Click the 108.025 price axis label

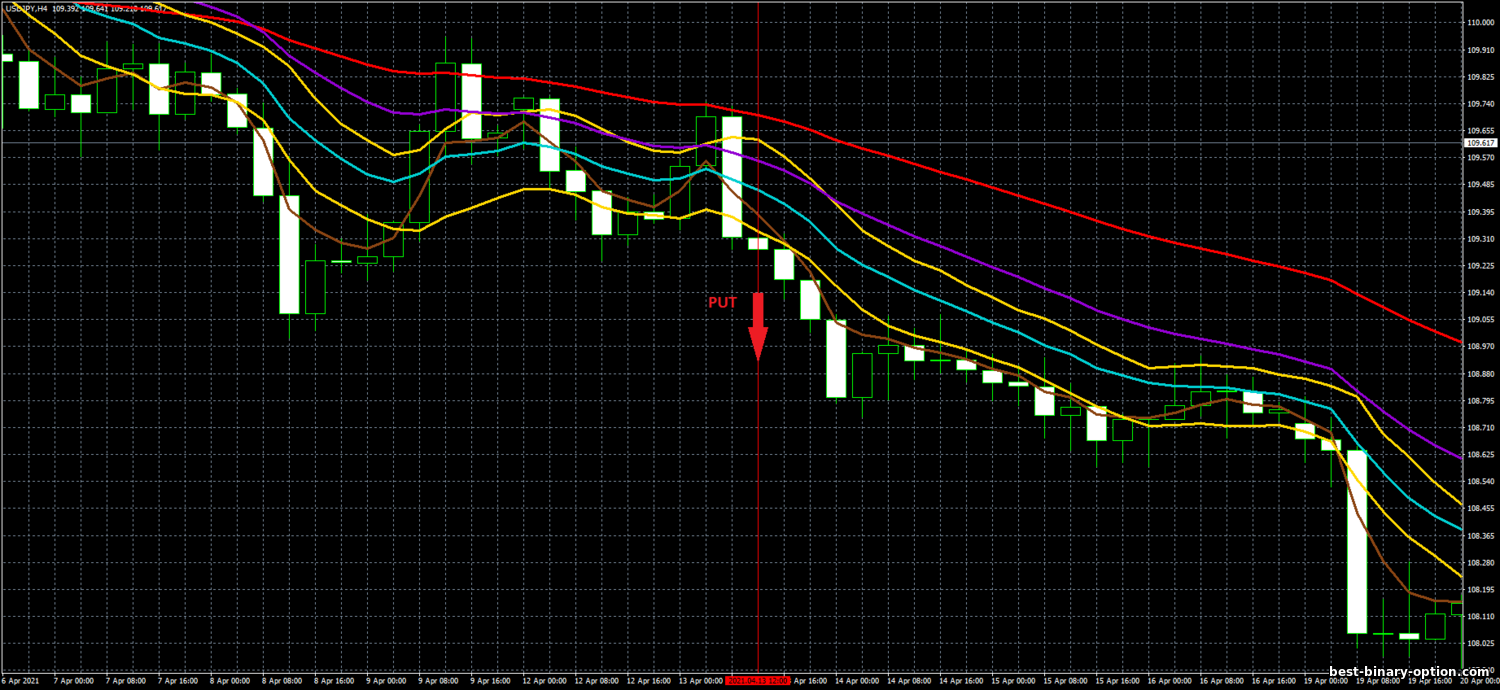1480,644
